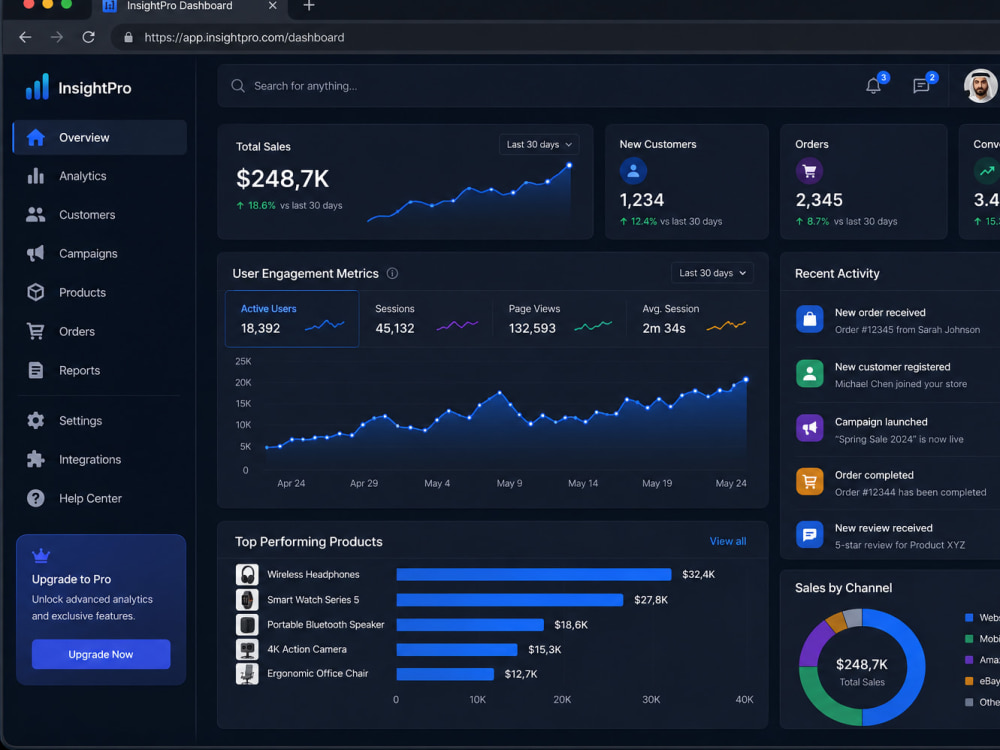The image size is (1000, 750).
Task: Open Orders in the sidebar
Action: click(99, 332)
